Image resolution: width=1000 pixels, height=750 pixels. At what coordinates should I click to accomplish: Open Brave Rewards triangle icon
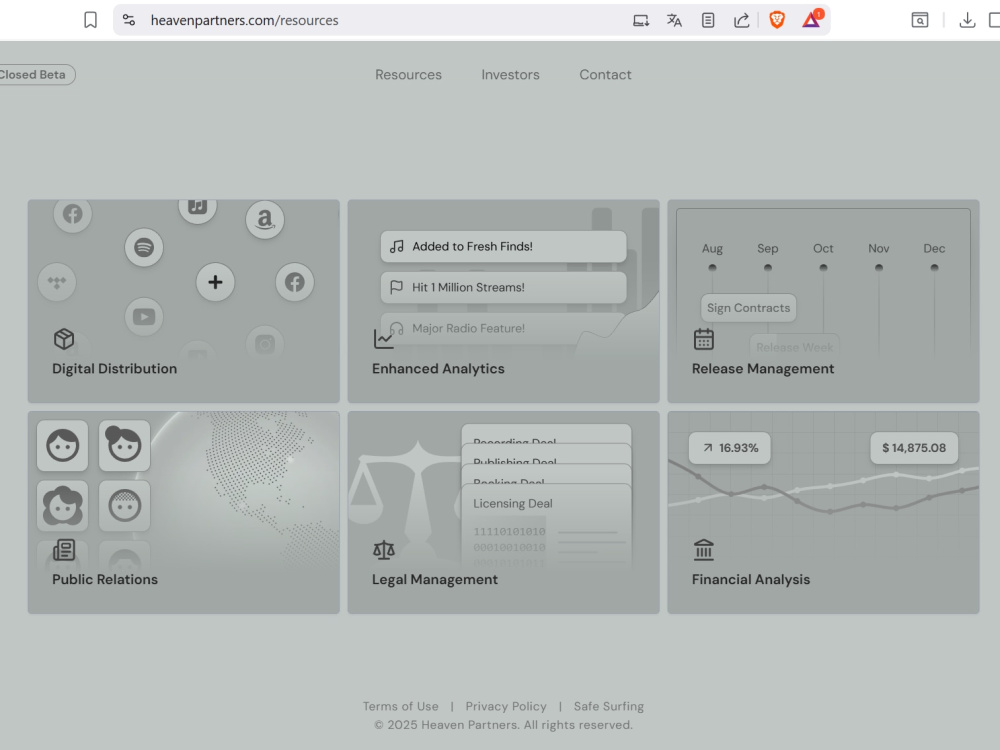[812, 19]
